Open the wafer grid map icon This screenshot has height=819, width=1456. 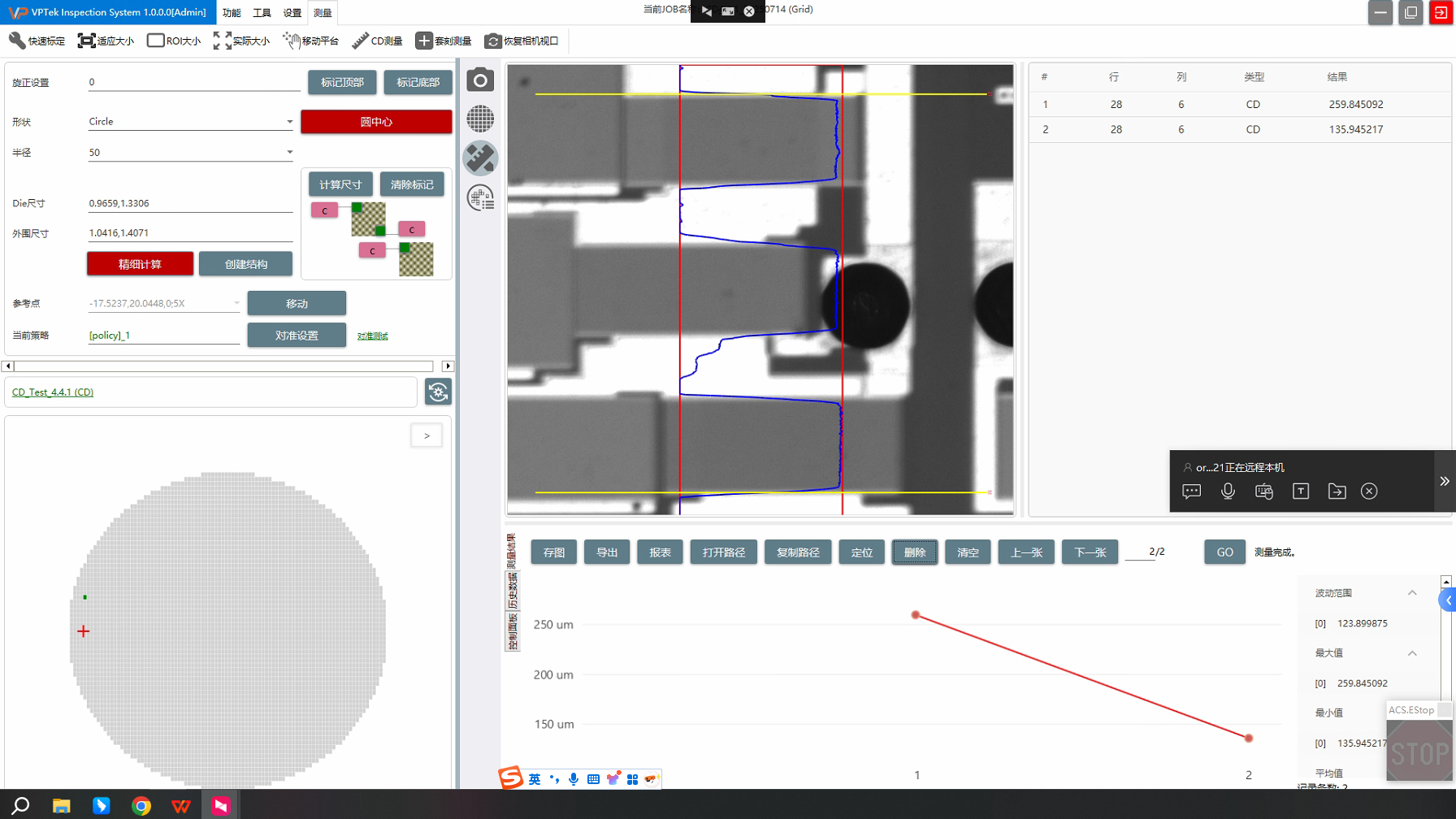click(480, 119)
